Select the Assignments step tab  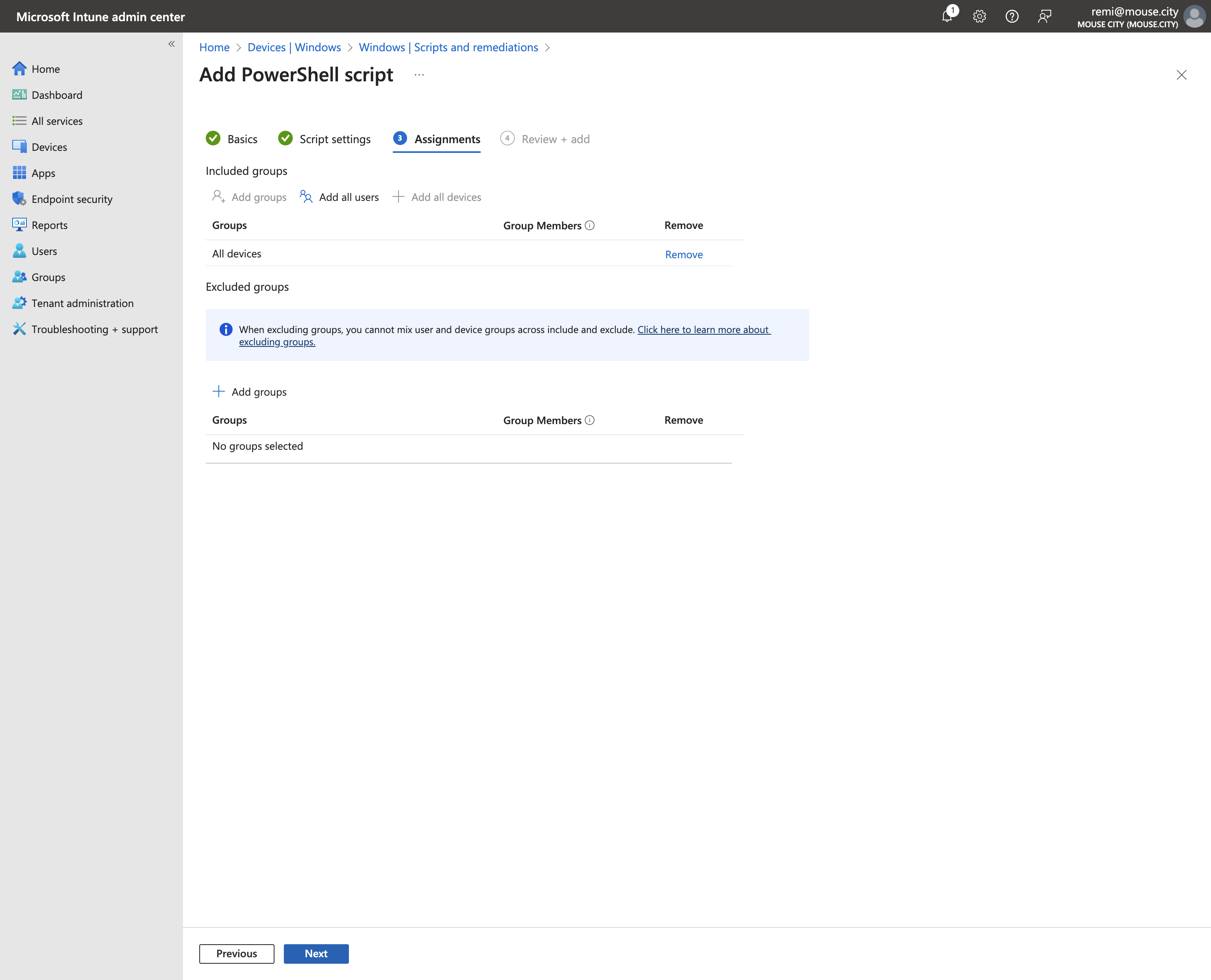click(437, 139)
